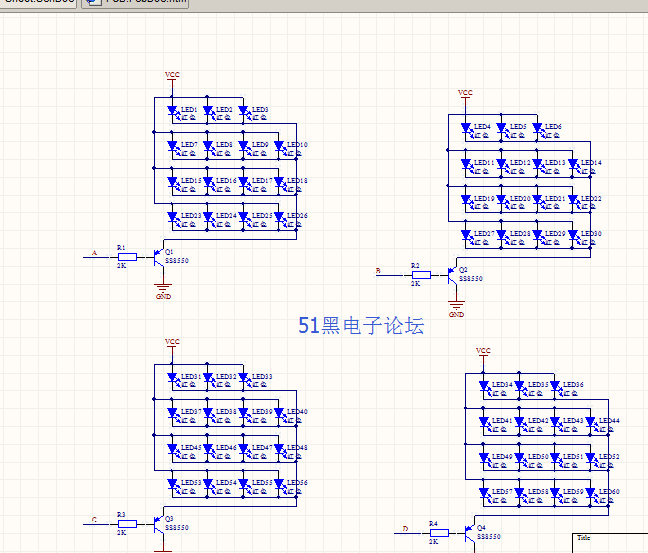Click the LED46 designator text

click(x=226, y=448)
